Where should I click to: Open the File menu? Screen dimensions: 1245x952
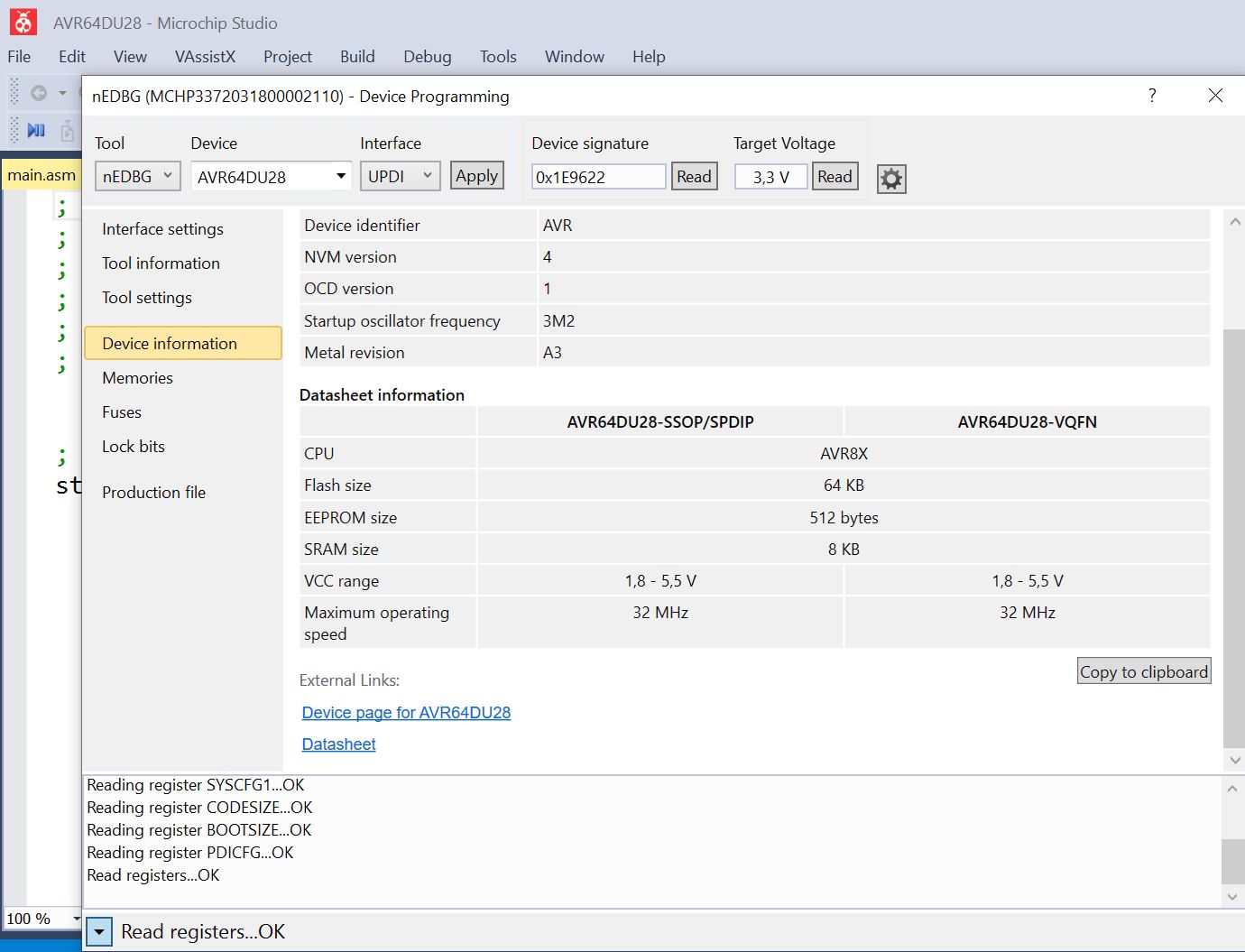(x=19, y=56)
